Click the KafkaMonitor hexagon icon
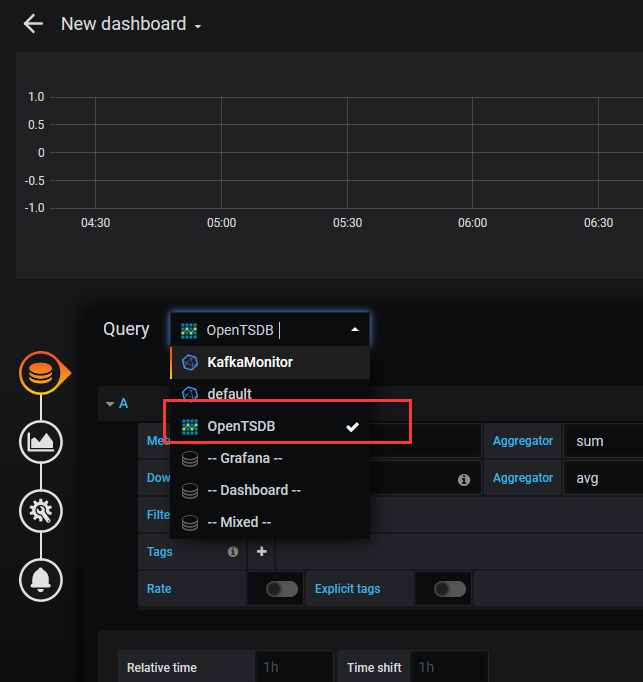Viewport: 643px width, 682px height. [190, 362]
